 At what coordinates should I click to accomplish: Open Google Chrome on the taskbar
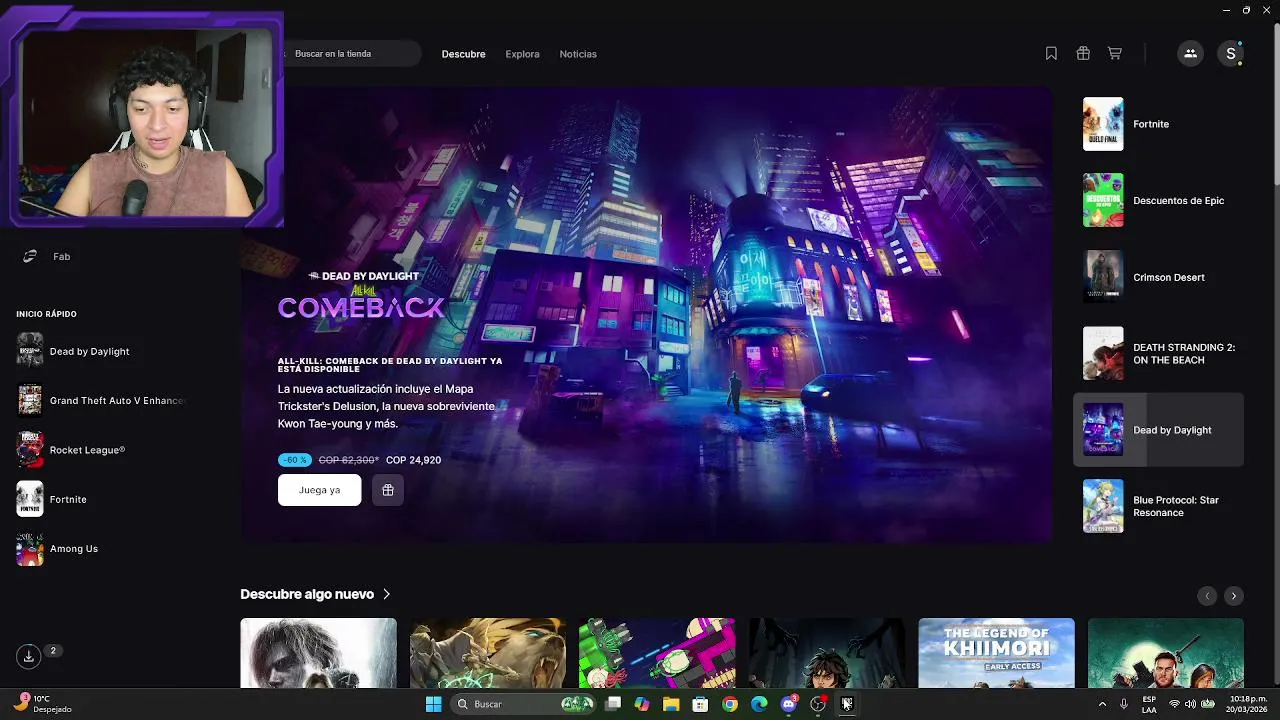tap(730, 704)
